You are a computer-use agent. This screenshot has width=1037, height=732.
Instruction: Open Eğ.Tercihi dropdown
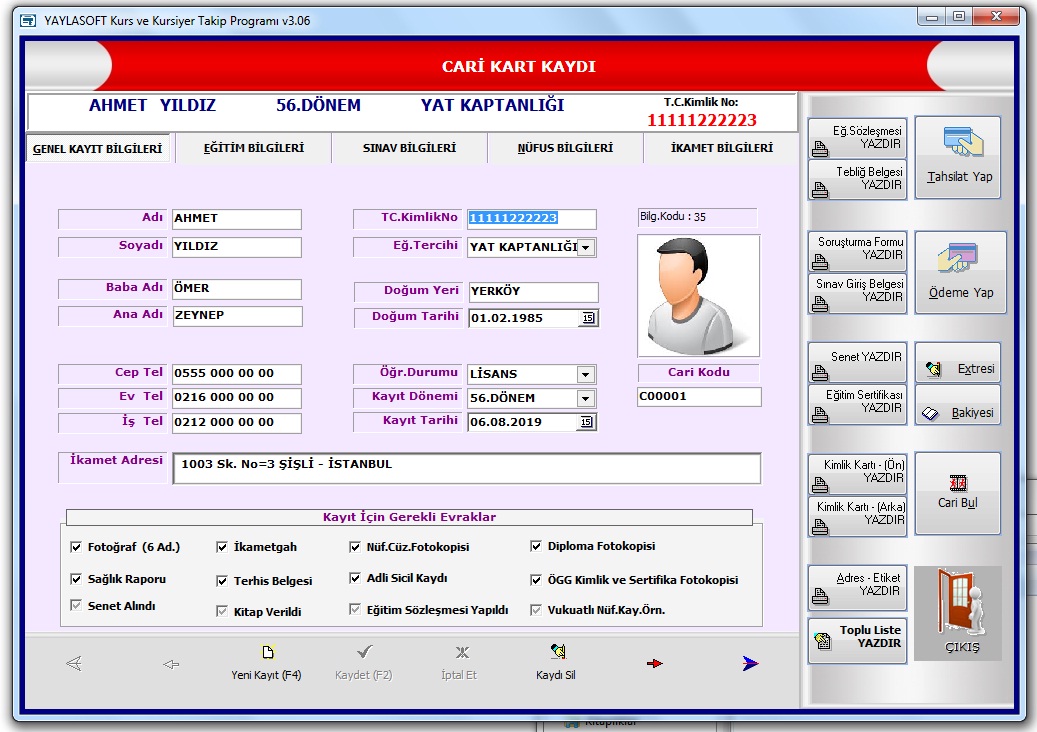586,247
